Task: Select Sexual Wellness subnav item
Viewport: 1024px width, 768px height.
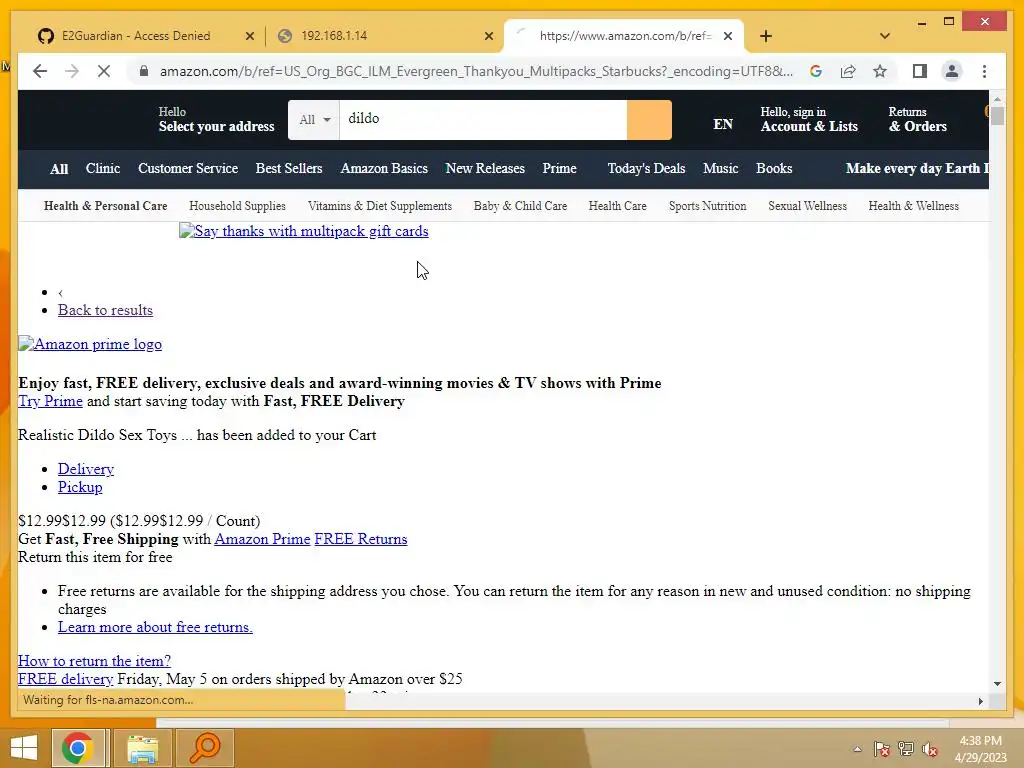Action: [807, 206]
